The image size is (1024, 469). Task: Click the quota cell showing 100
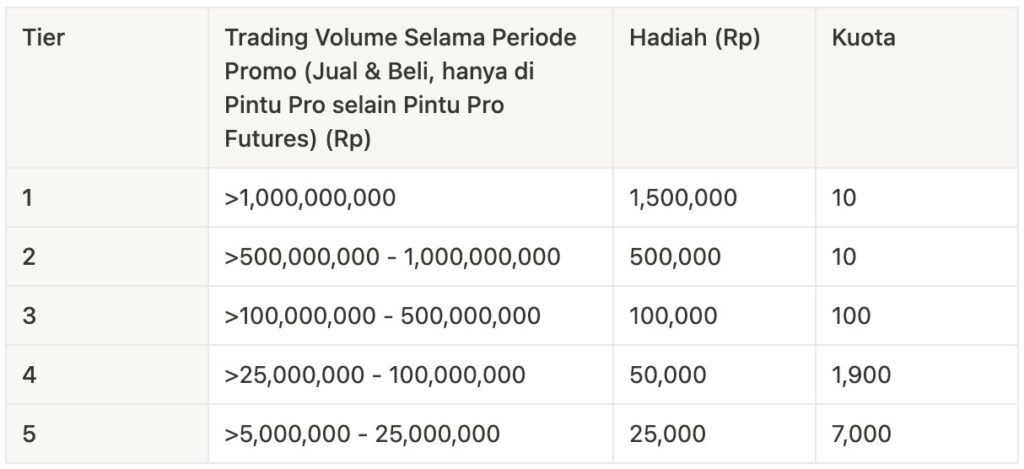851,316
